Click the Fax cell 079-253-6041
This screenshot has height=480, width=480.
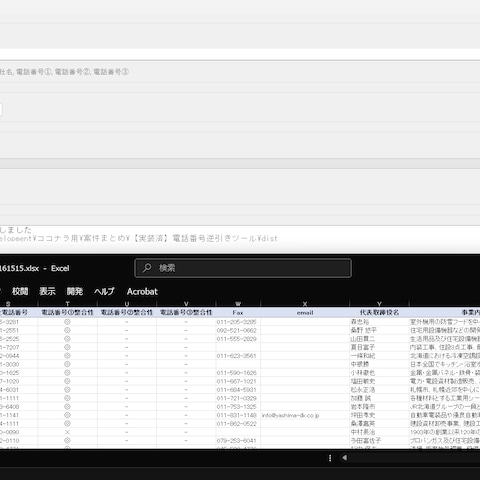237,441
